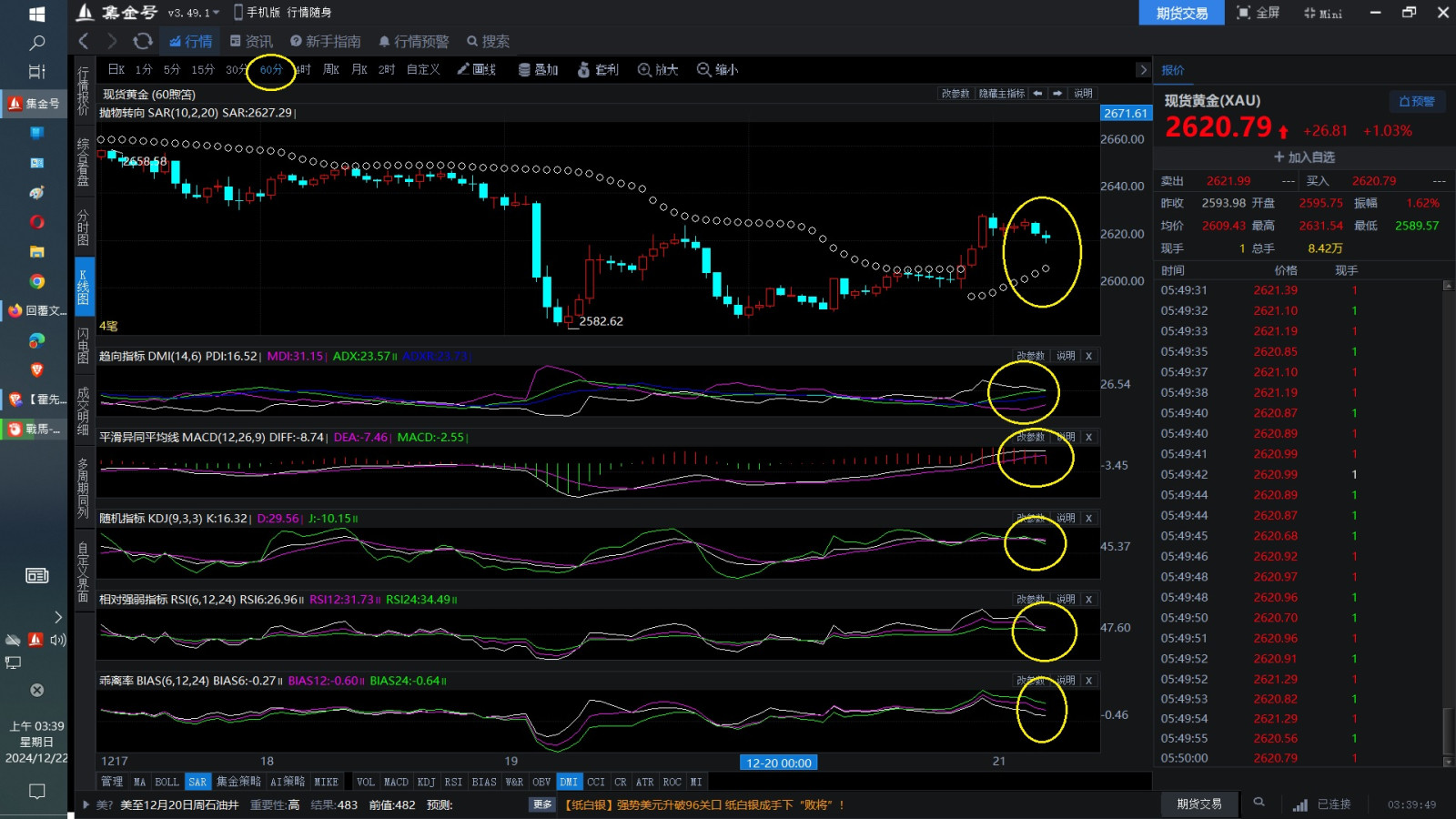1456x819 pixels.
Task: Switch to Mini window mode
Action: coord(1323,13)
